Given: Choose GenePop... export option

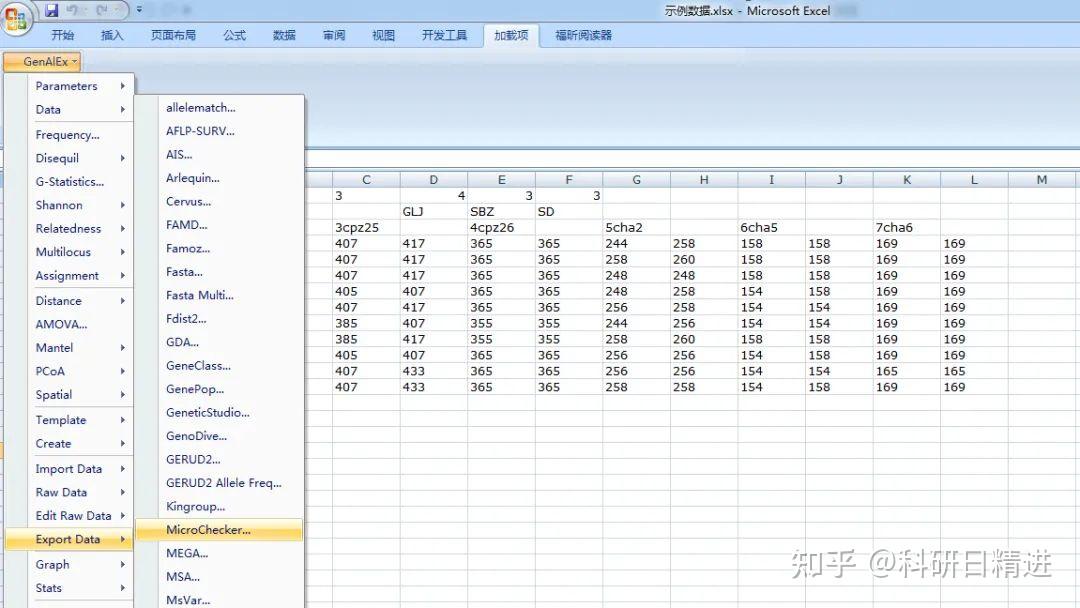Looking at the screenshot, I should coord(219,389).
